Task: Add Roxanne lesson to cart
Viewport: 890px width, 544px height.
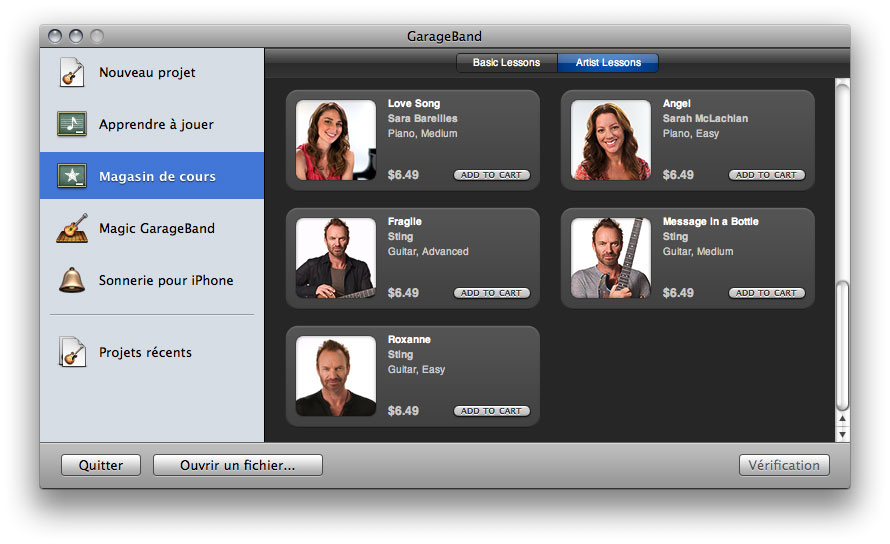Action: pyautogui.click(x=492, y=411)
